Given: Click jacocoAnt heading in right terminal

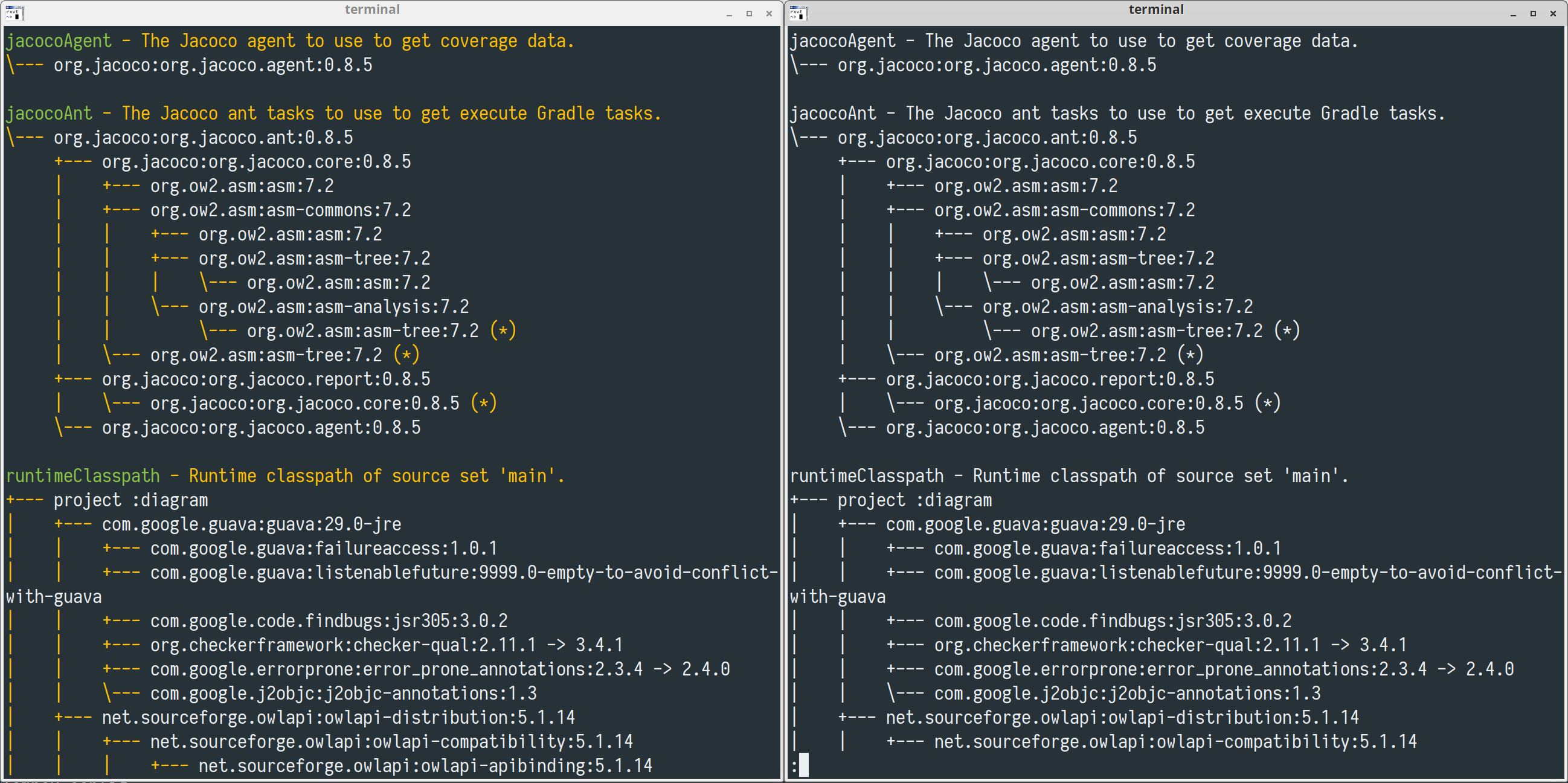Looking at the screenshot, I should point(833,113).
